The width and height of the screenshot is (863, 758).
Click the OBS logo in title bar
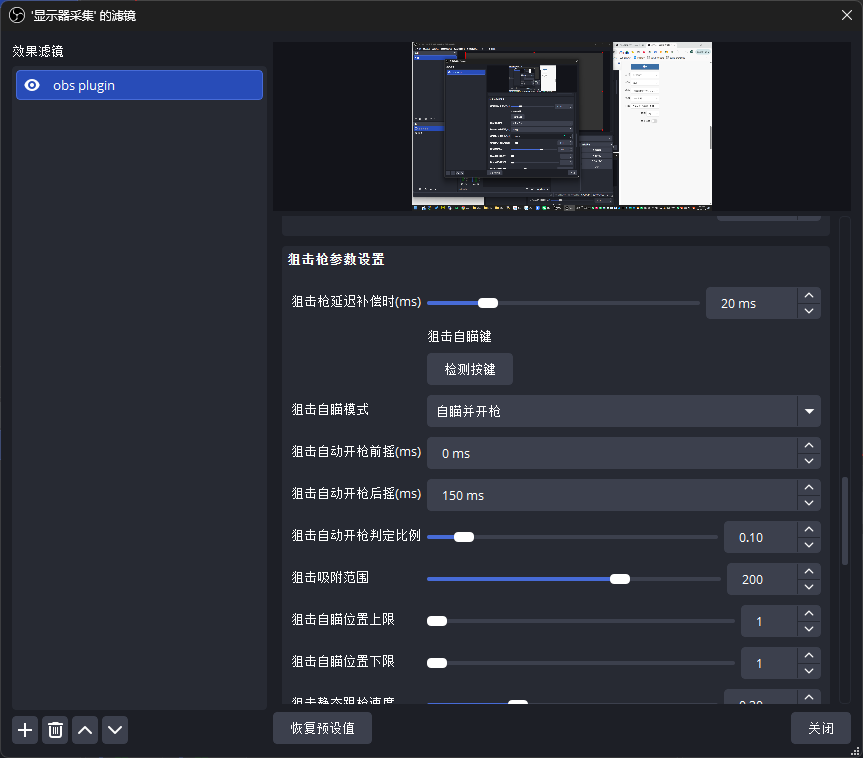pyautogui.click(x=17, y=15)
